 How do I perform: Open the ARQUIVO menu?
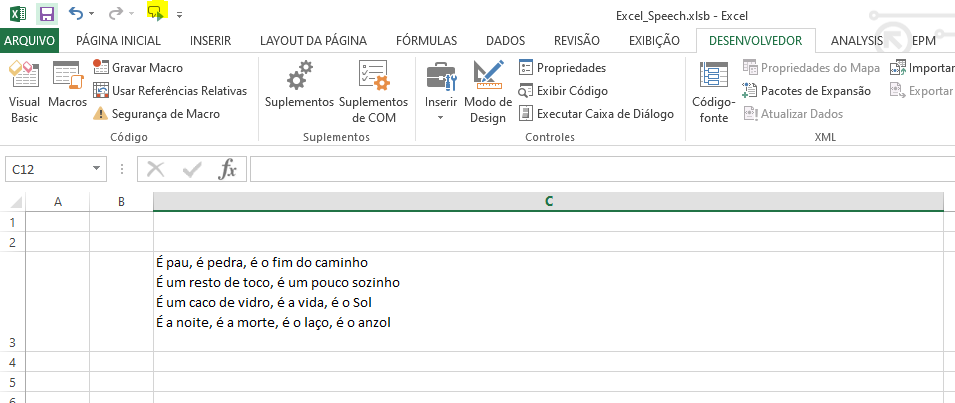[x=30, y=41]
